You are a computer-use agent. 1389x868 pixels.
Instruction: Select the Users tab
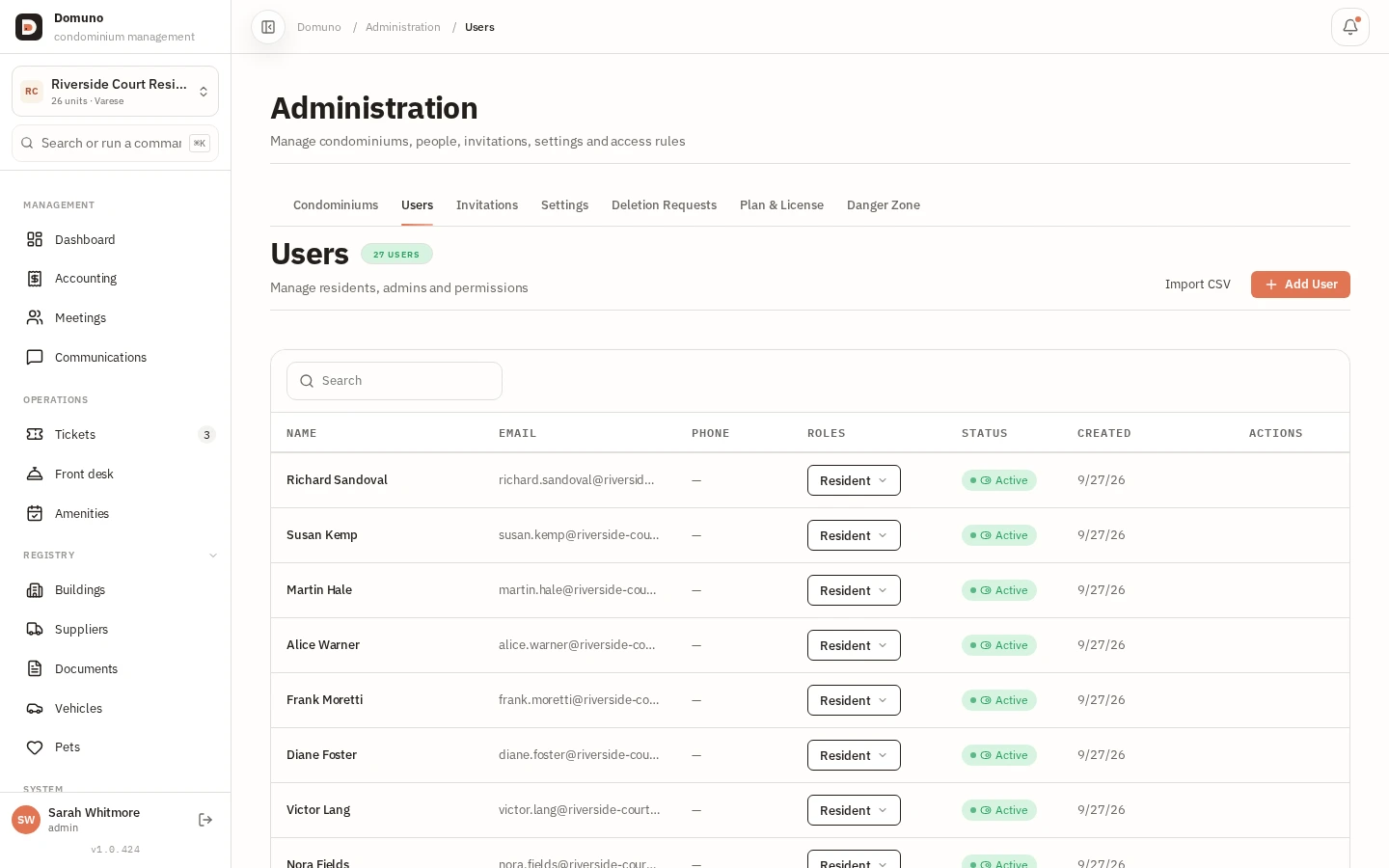(x=417, y=205)
